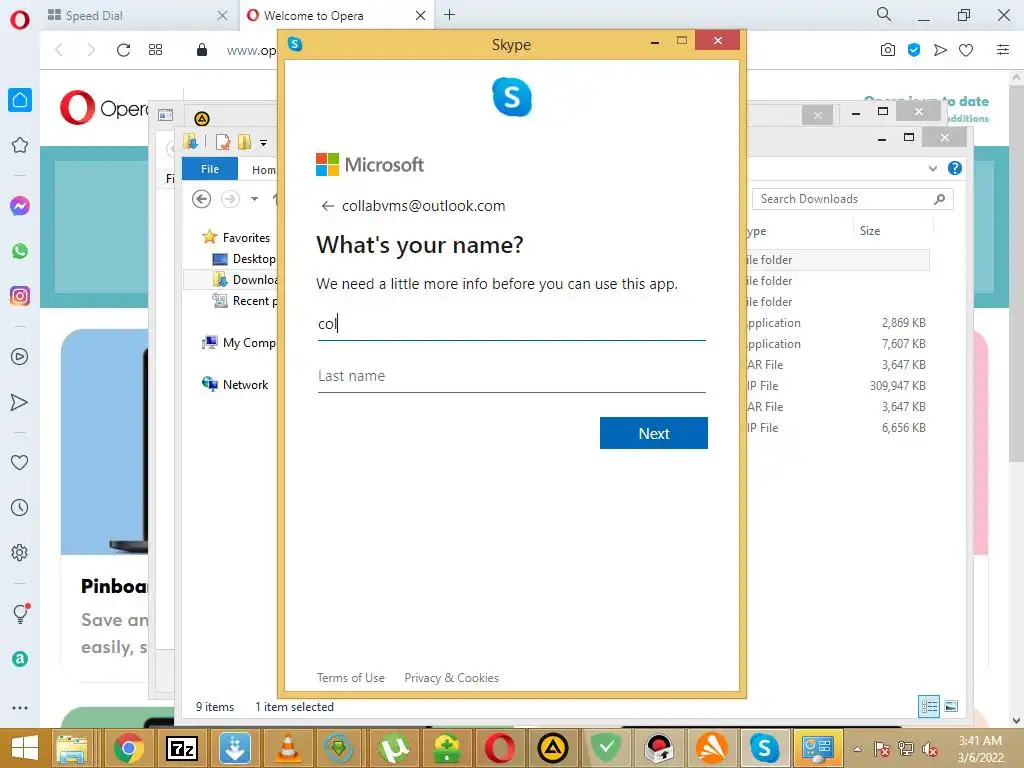Click the muted volume icon in system tray
The image size is (1024, 768).
pyautogui.click(x=930, y=749)
